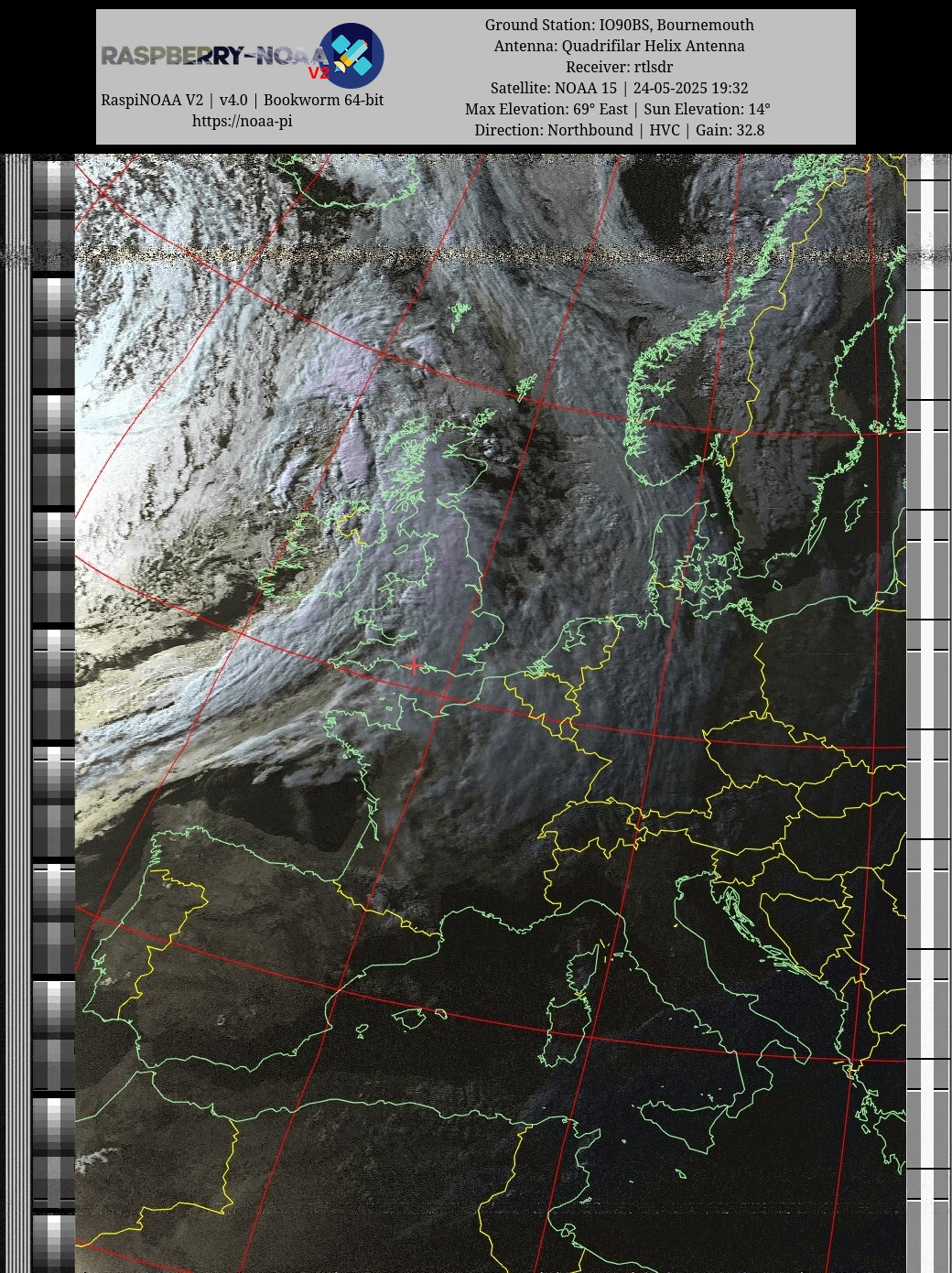This screenshot has height=1273, width=952.
Task: Select 'Ground Station: IO90BS, Bournemouth' line
Action: [x=619, y=25]
